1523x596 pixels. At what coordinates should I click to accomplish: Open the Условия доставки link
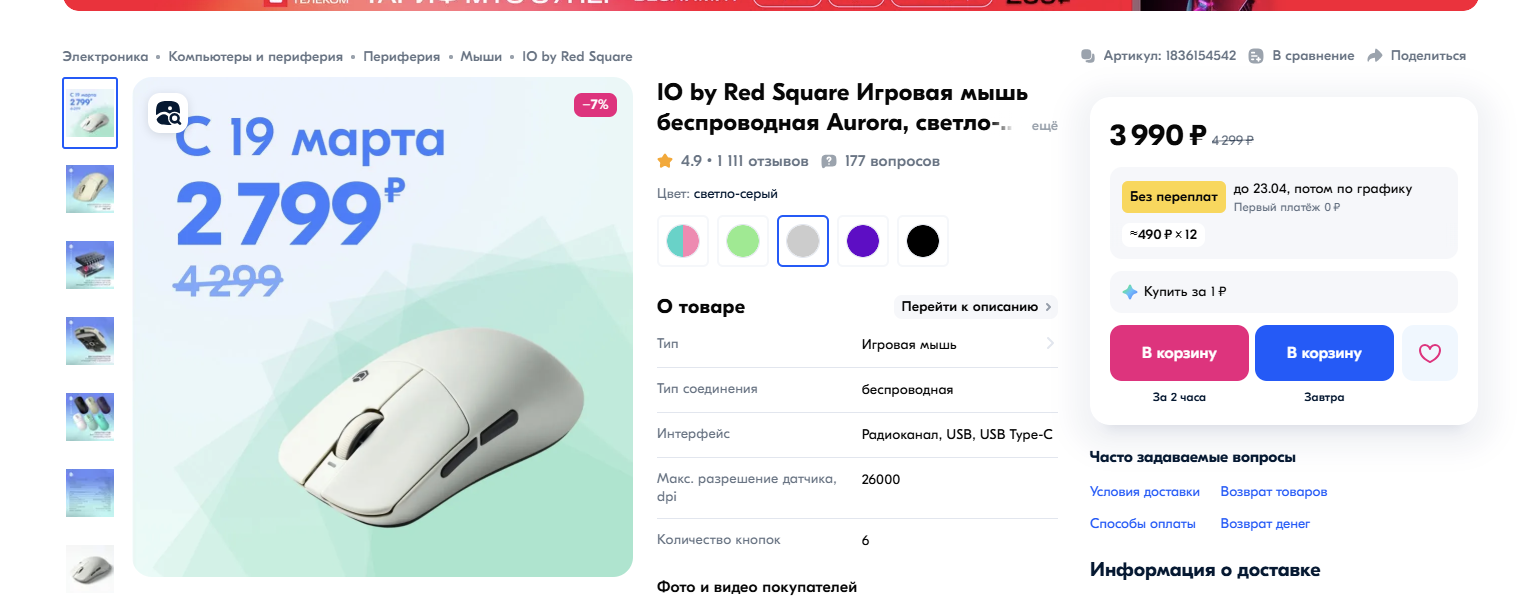click(1145, 492)
